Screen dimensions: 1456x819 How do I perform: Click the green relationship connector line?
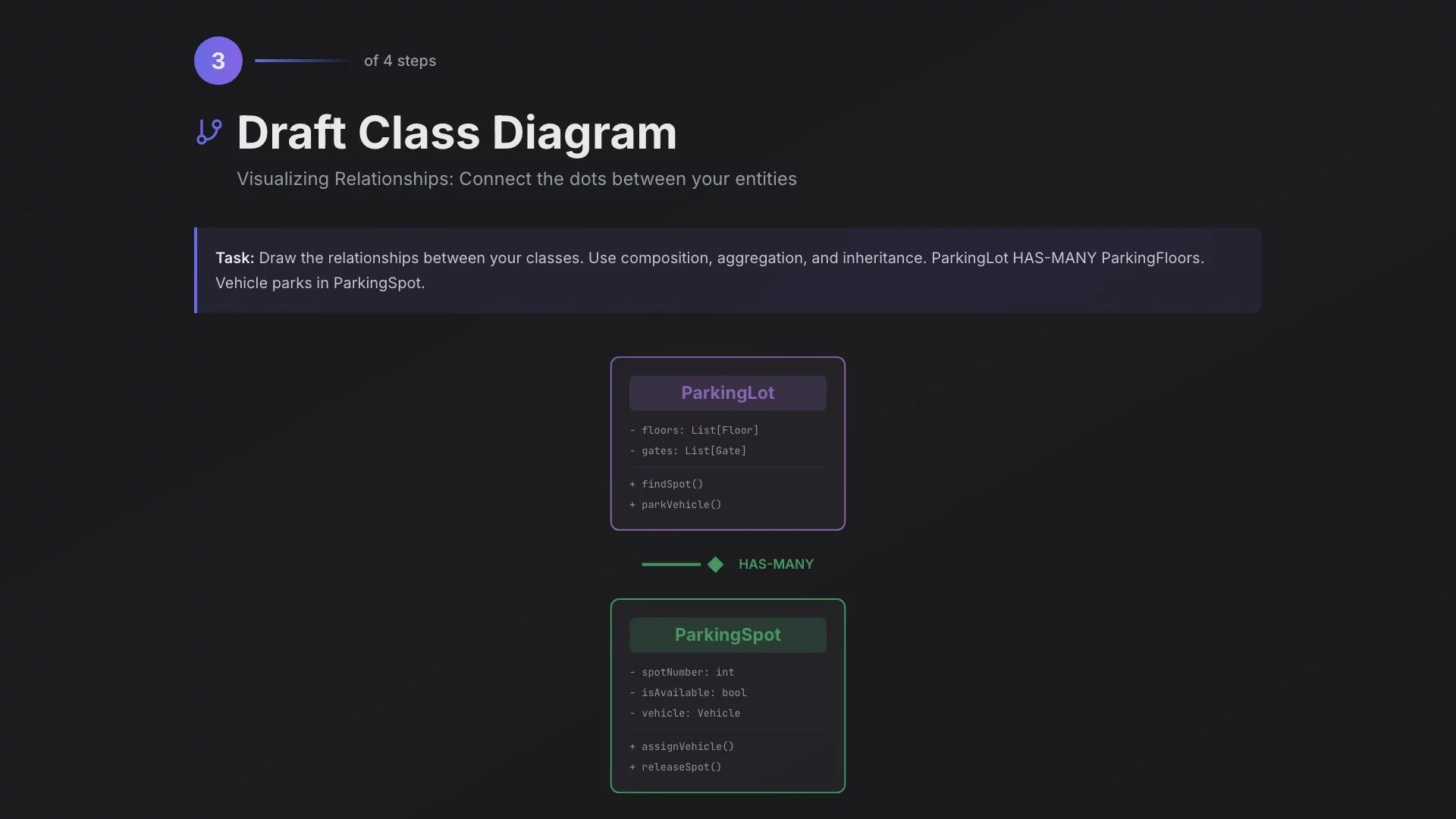tap(671, 564)
